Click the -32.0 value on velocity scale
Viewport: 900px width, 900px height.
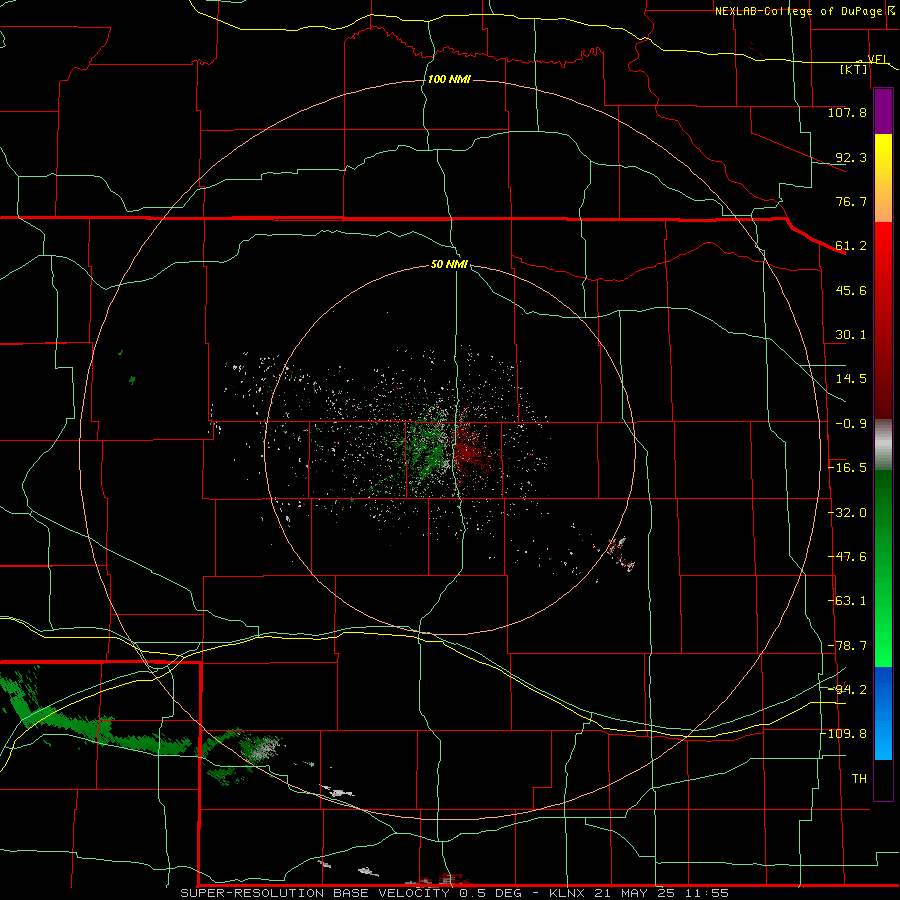[848, 513]
